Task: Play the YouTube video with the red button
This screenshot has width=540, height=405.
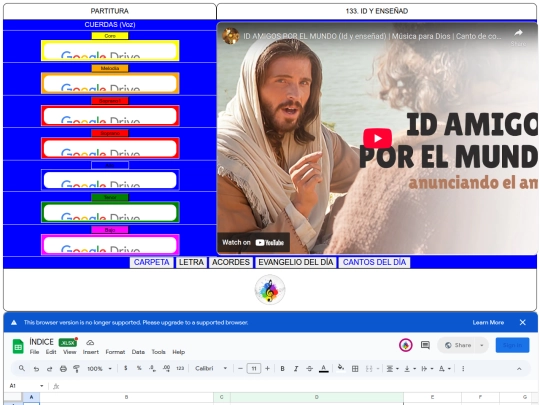Action: tap(377, 138)
